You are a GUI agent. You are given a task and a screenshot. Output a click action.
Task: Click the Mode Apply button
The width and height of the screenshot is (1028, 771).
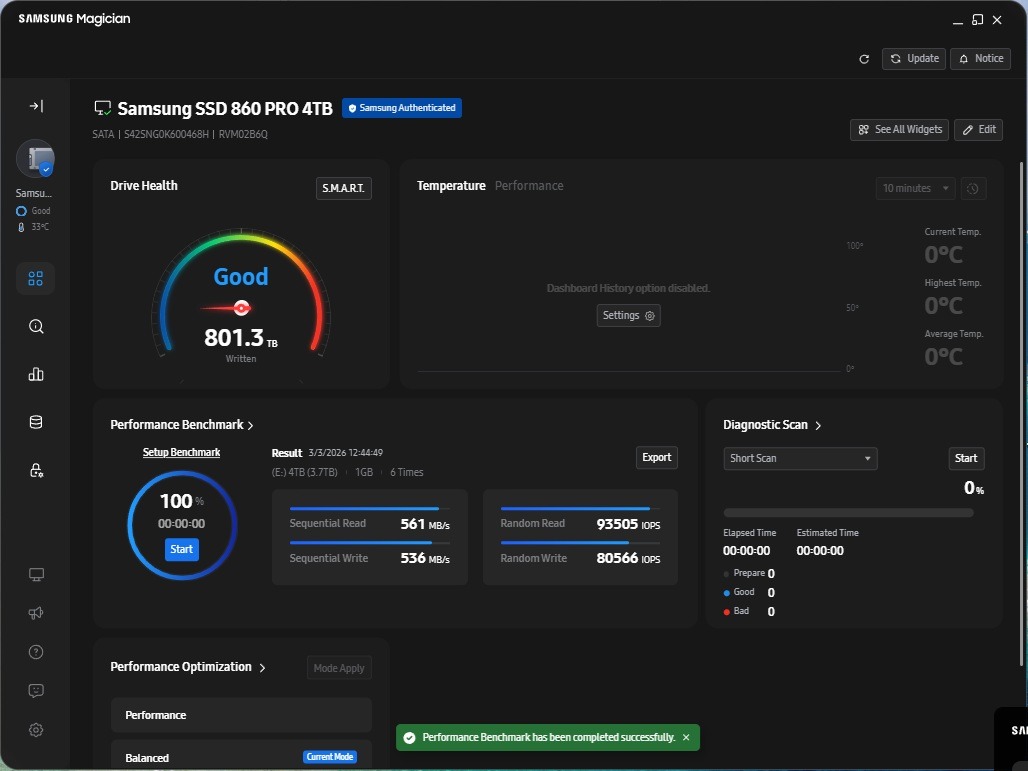pyautogui.click(x=339, y=668)
